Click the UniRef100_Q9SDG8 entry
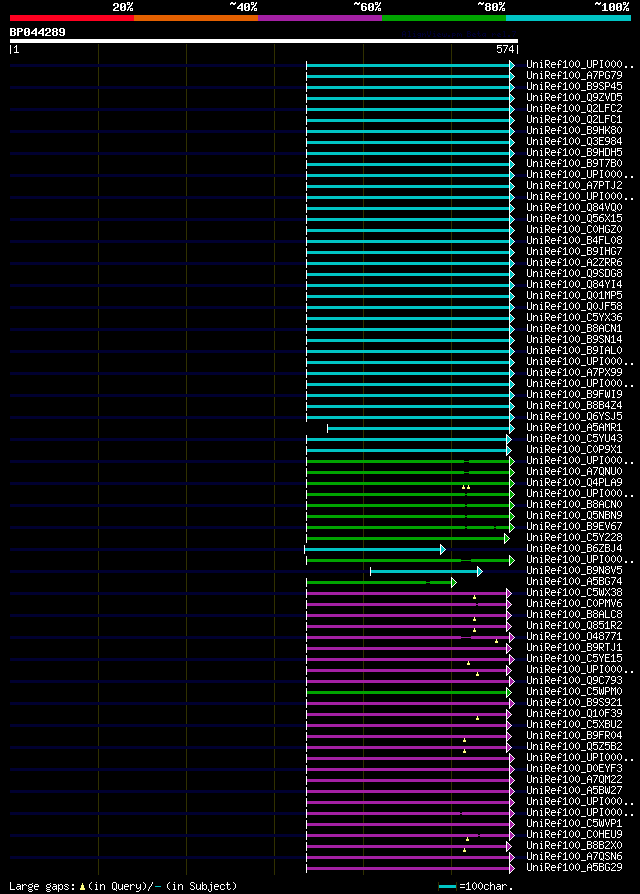Image resolution: width=640 pixels, height=894 pixels. 574,274
